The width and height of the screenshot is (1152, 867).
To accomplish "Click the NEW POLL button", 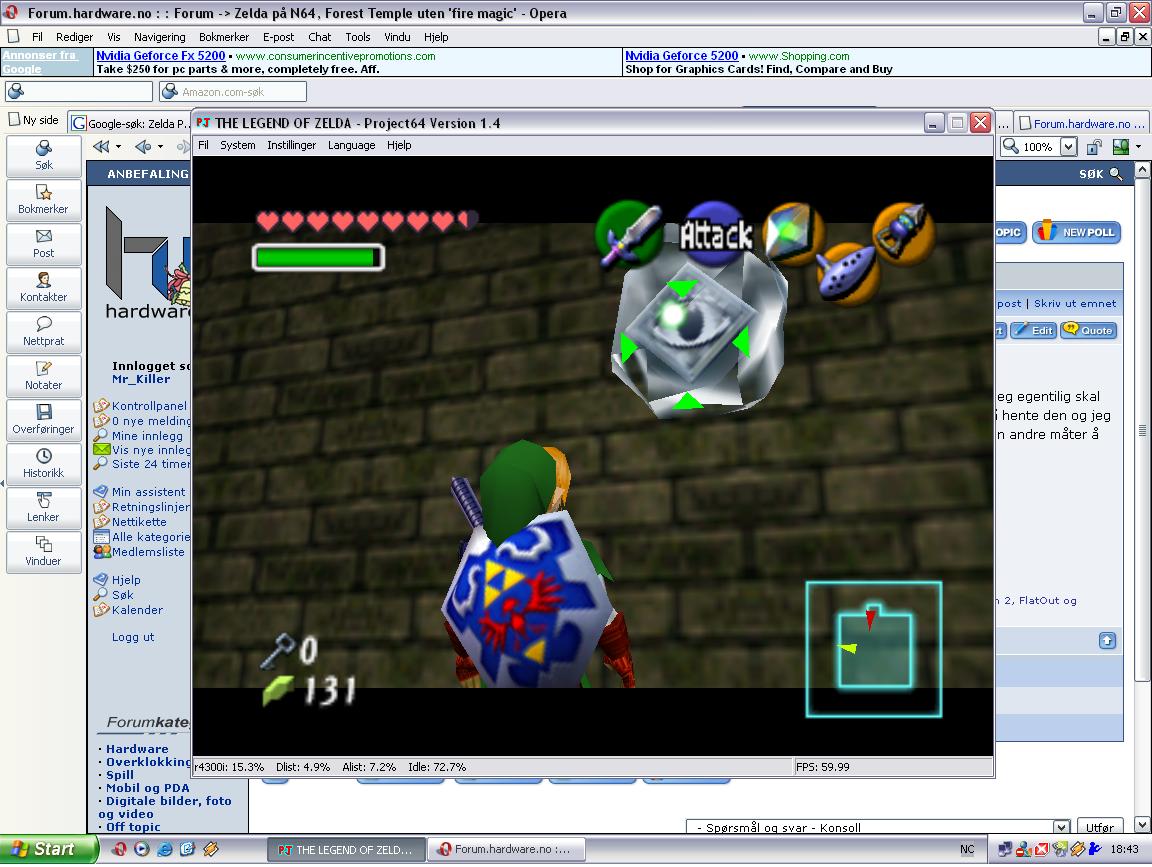I will point(1077,232).
